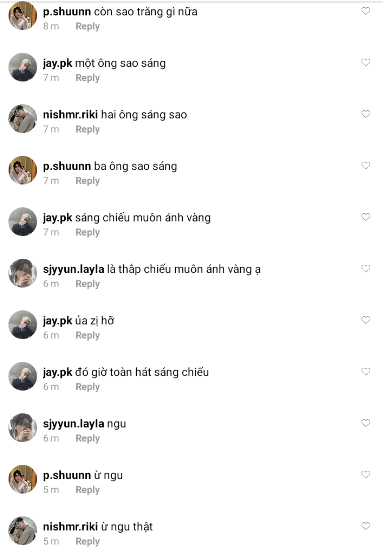
Task: Like sjyyun.layla's "ngu" comment
Action: pyautogui.click(x=366, y=423)
